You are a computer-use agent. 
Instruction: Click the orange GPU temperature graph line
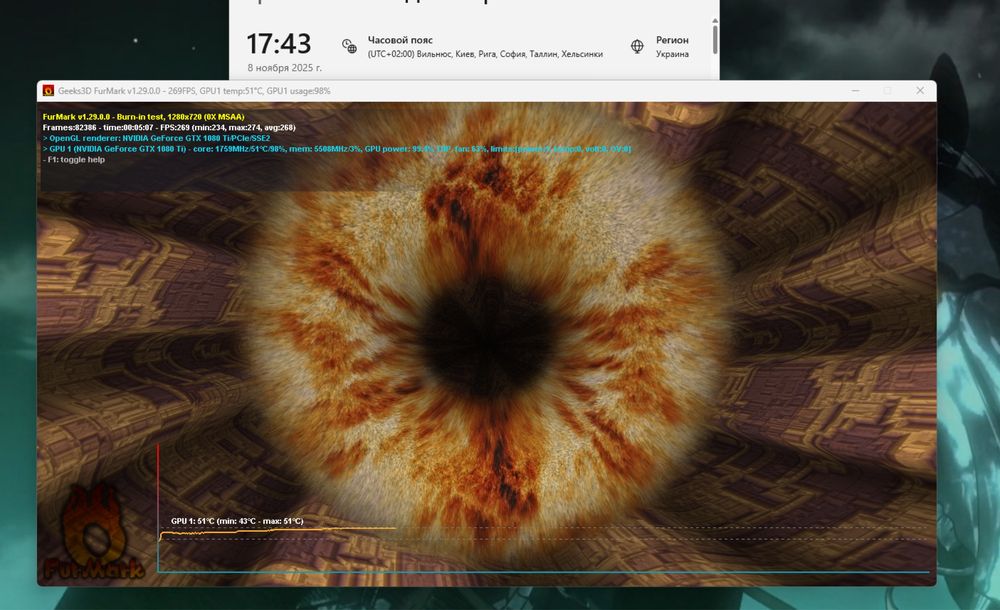[x=277, y=531]
